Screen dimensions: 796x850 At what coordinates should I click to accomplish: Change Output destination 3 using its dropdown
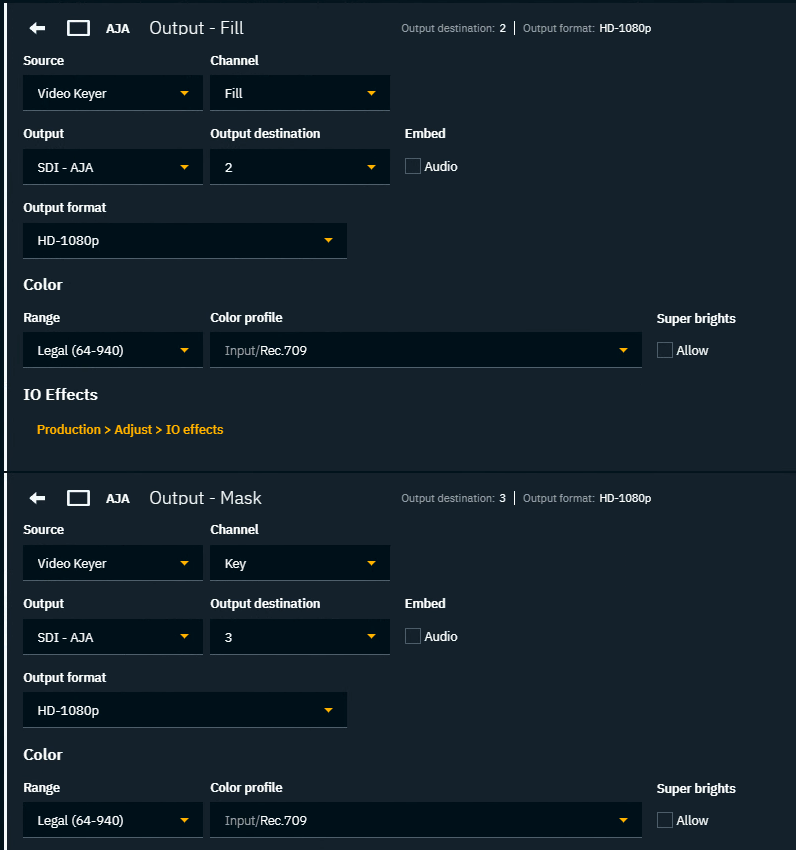coord(299,636)
